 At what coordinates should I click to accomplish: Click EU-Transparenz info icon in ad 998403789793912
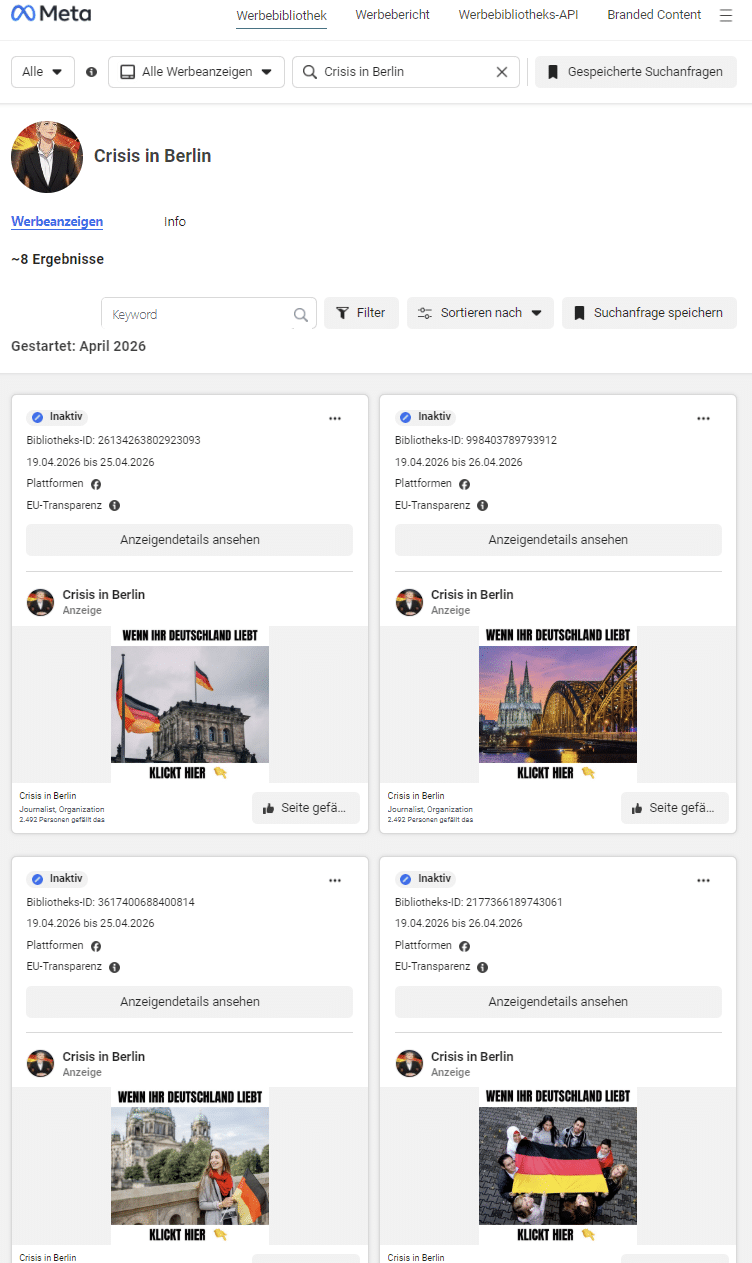click(x=482, y=506)
